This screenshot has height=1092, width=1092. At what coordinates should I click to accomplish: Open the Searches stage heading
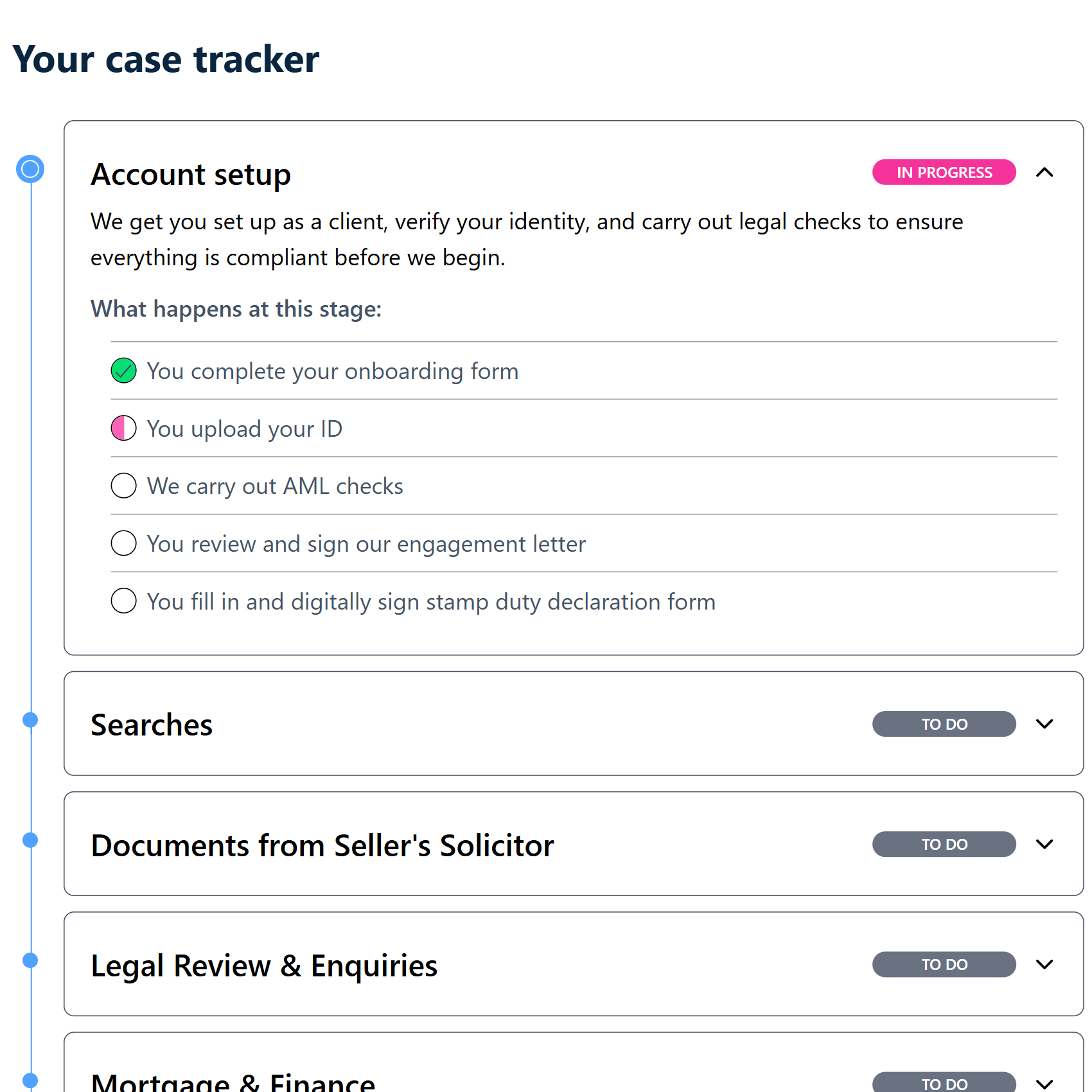[152, 725]
